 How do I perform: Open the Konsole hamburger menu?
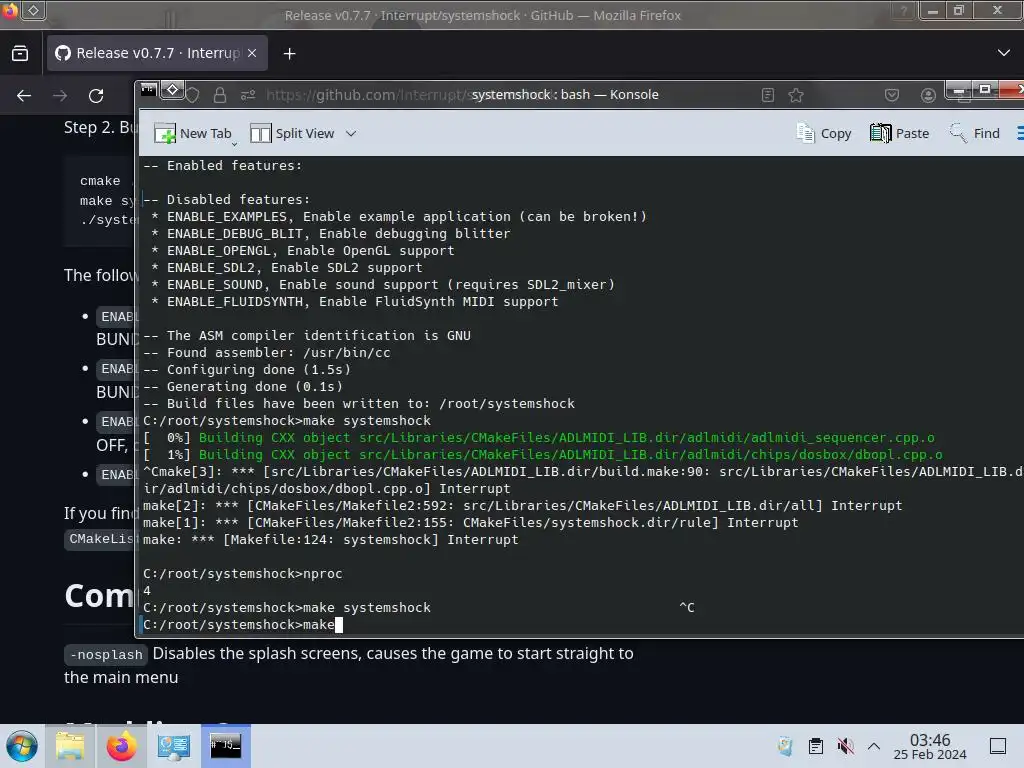pyautogui.click(x=1020, y=133)
